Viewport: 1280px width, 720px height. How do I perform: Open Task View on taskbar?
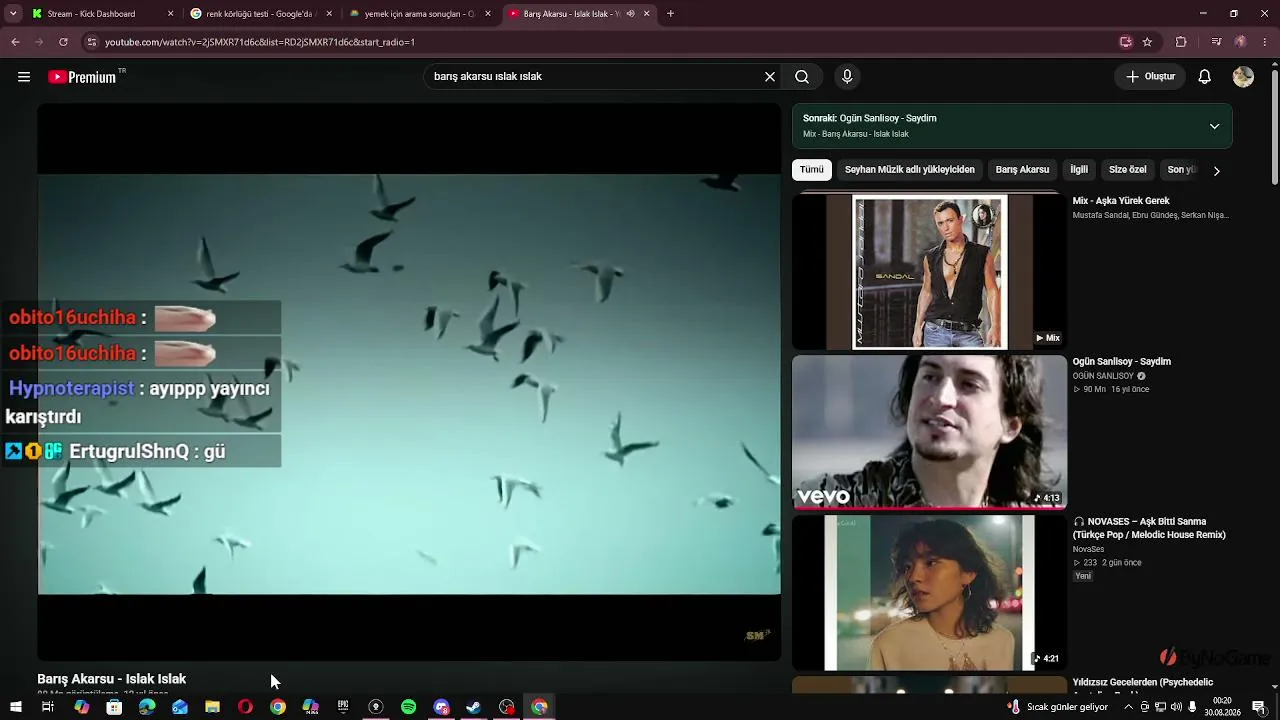coord(47,707)
